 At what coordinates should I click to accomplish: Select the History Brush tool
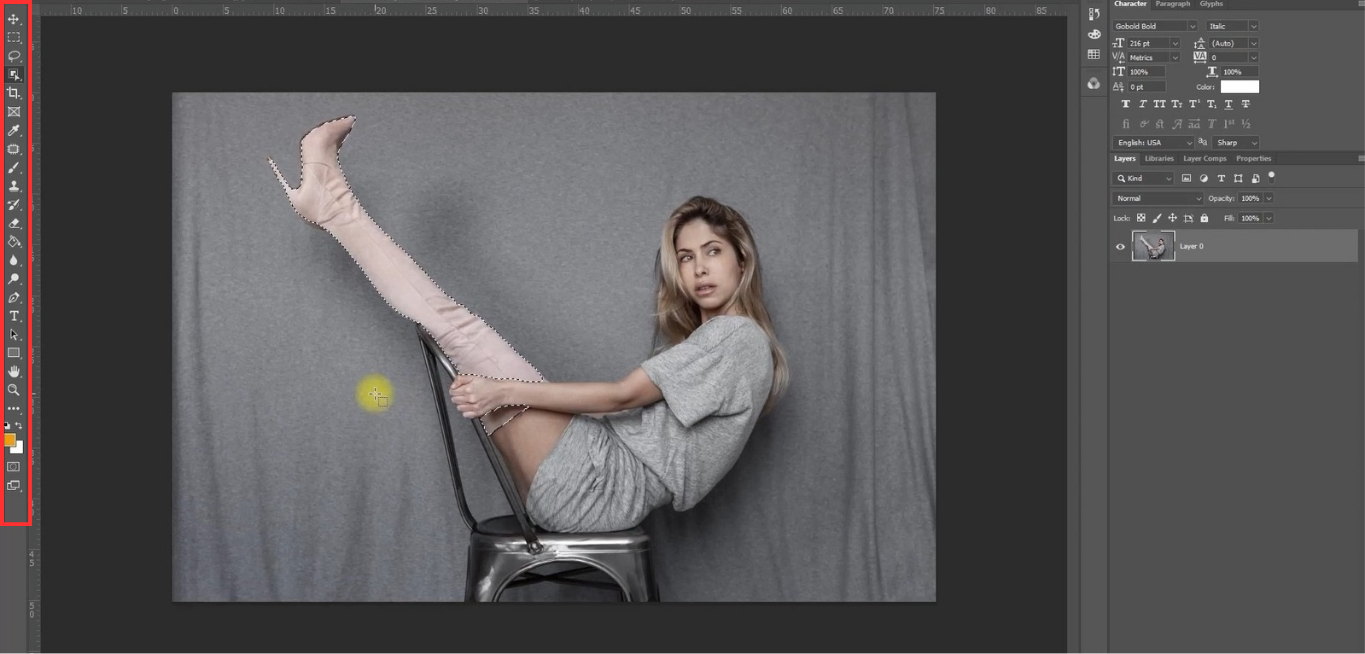coord(14,204)
